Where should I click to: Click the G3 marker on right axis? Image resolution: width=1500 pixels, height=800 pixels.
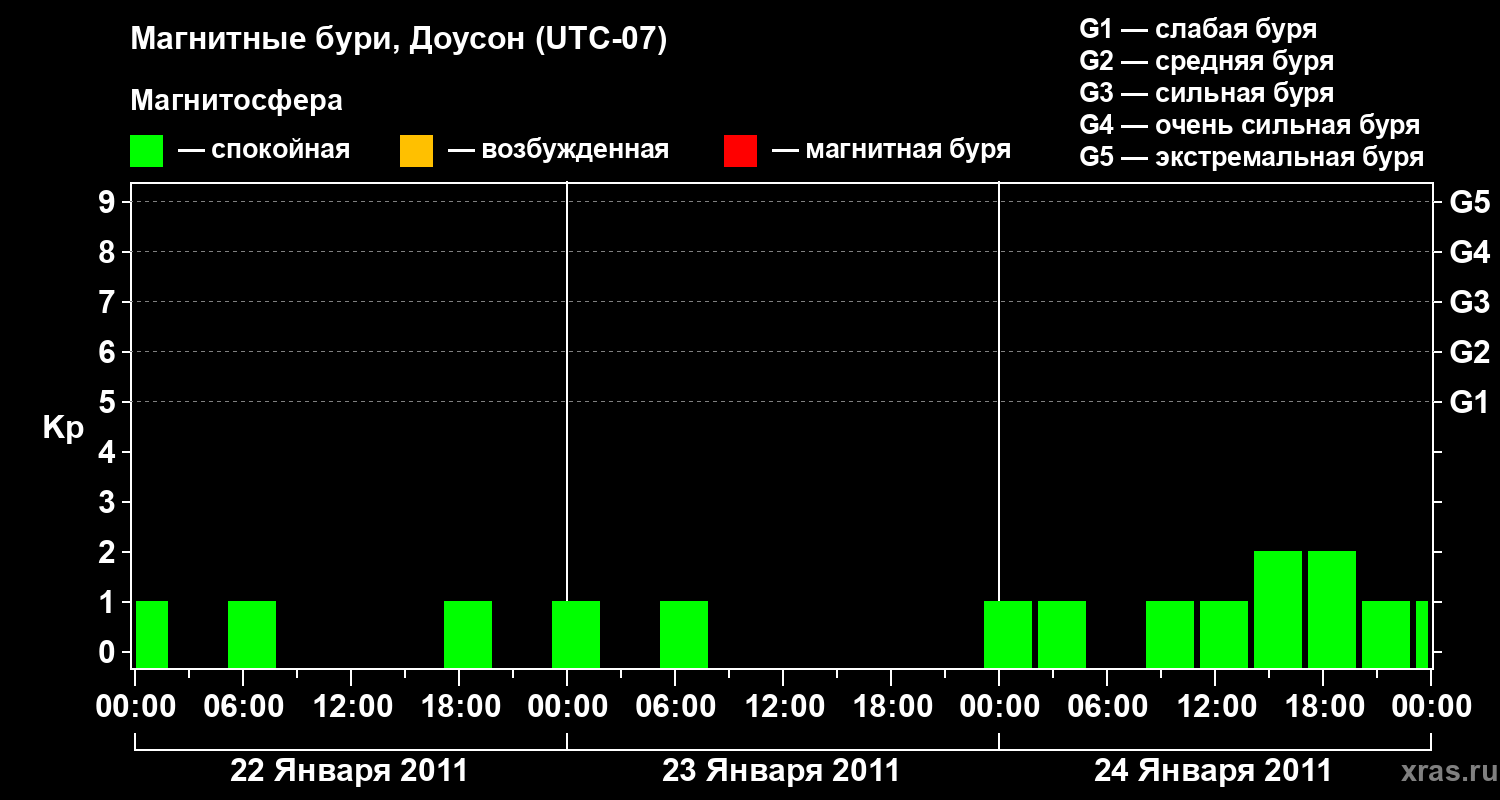tap(1469, 302)
